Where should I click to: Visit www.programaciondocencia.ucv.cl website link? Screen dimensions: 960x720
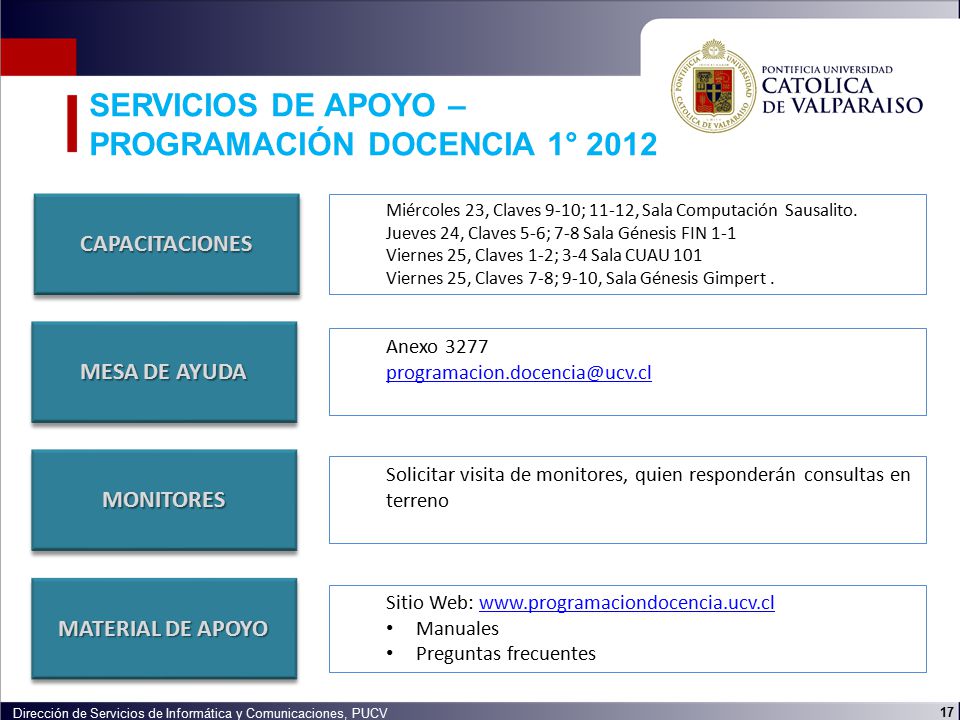pos(626,602)
